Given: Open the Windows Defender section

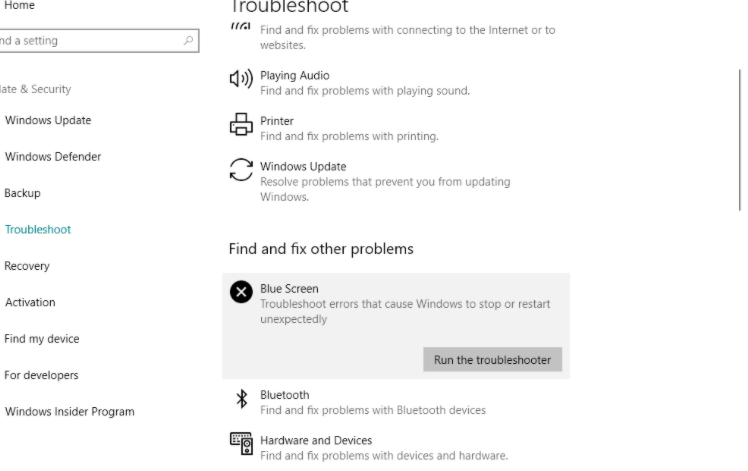Looking at the screenshot, I should pos(53,157).
